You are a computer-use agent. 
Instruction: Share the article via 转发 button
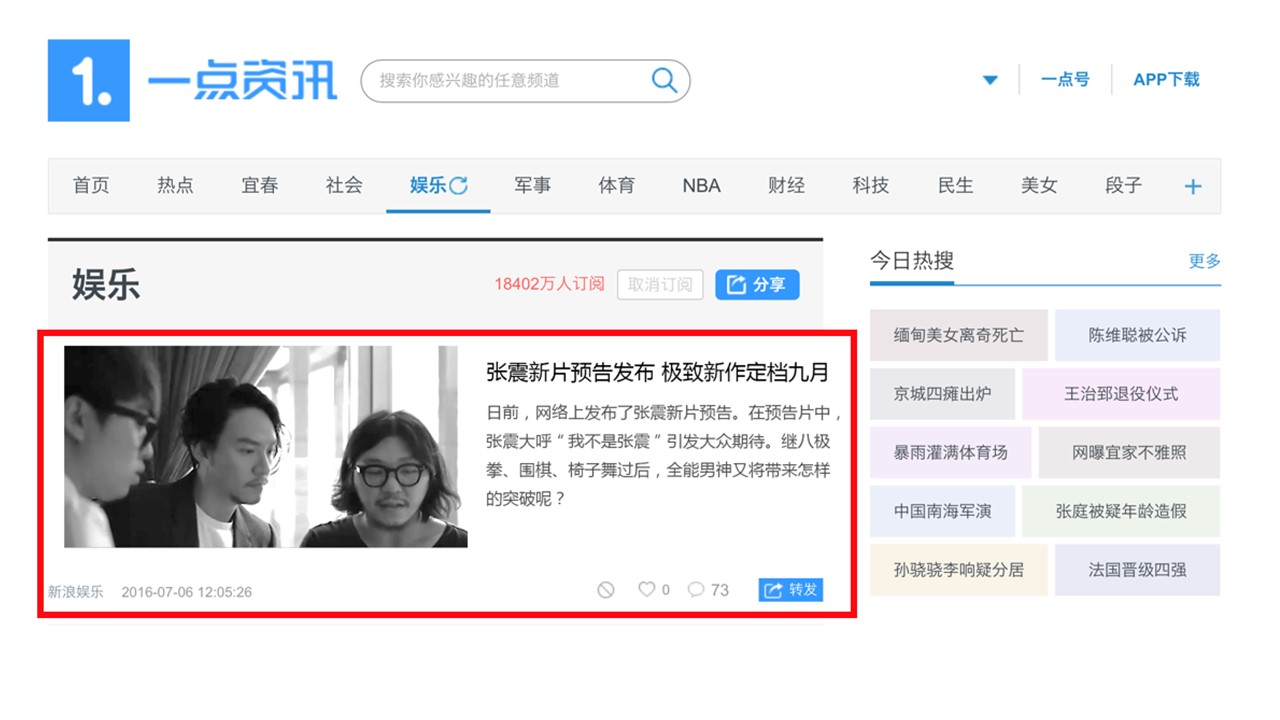[x=790, y=590]
